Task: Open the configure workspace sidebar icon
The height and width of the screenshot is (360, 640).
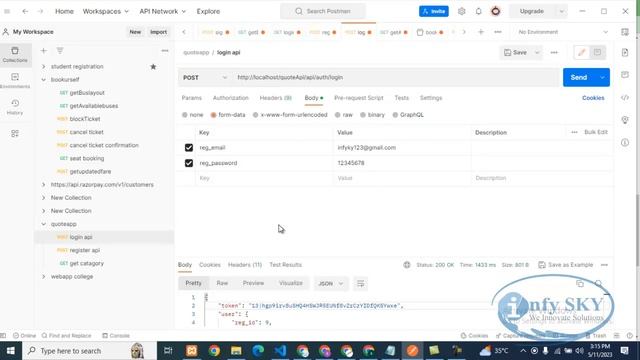Action: 15,133
